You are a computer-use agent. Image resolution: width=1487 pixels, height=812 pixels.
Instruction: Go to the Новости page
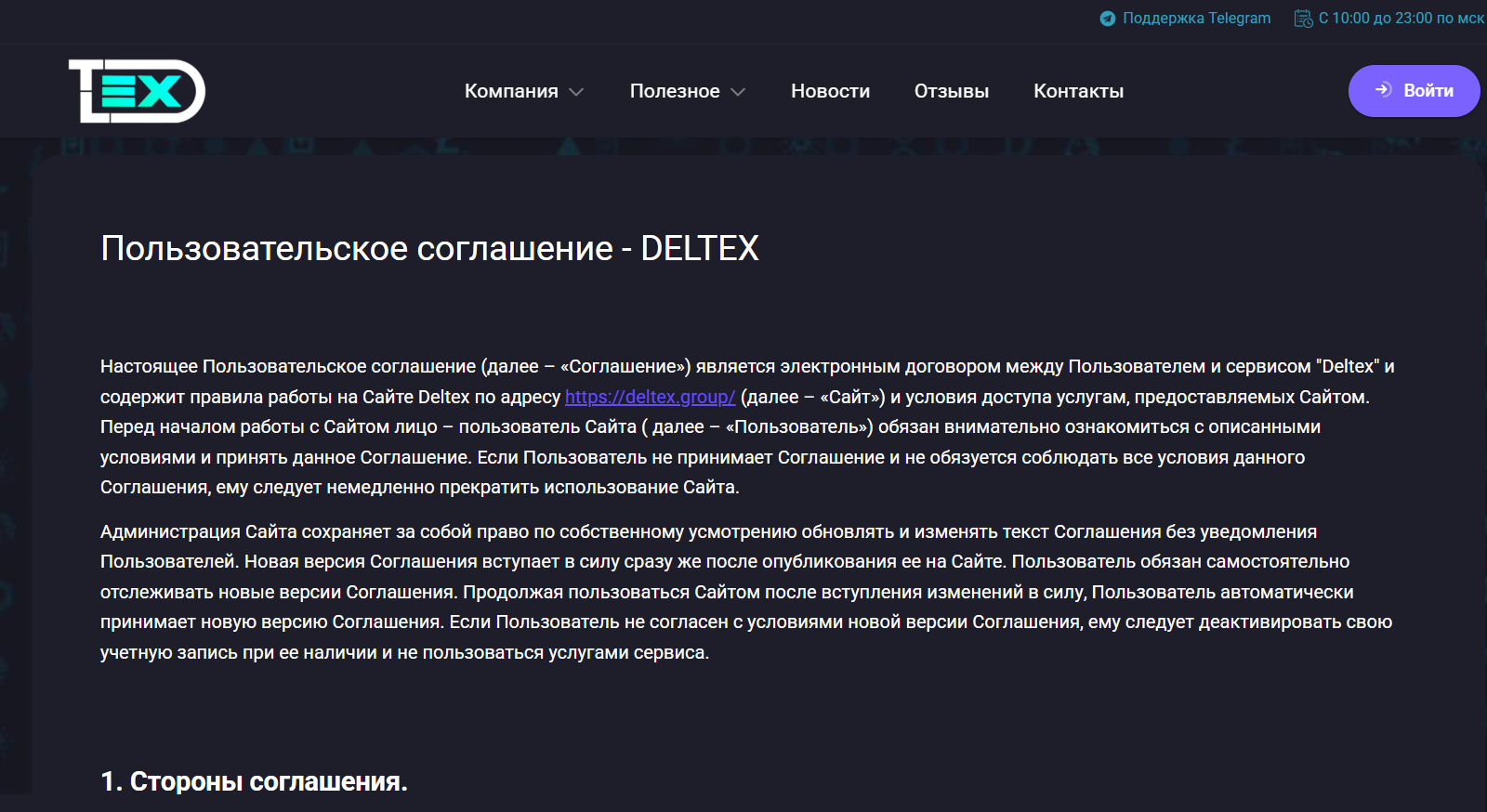click(x=830, y=91)
